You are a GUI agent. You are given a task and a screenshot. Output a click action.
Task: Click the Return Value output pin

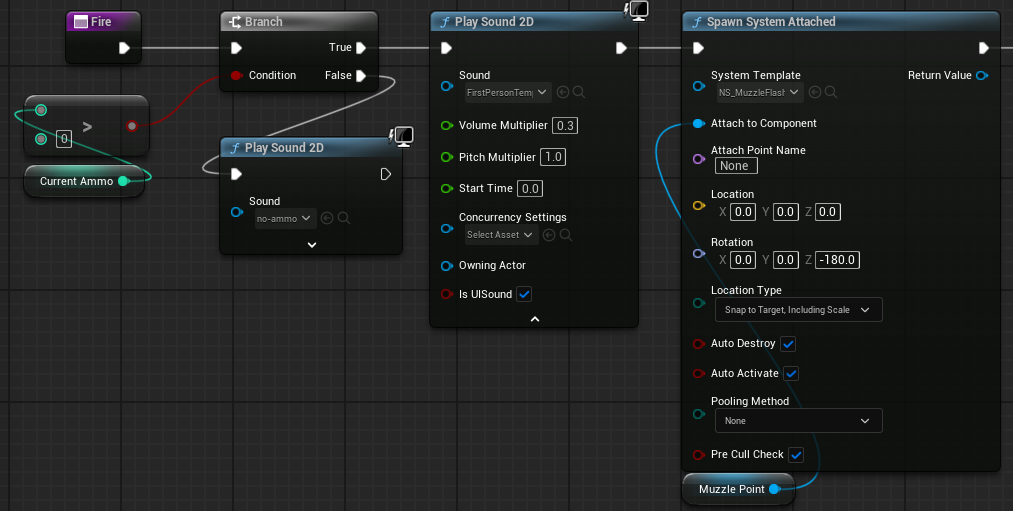[982, 76]
